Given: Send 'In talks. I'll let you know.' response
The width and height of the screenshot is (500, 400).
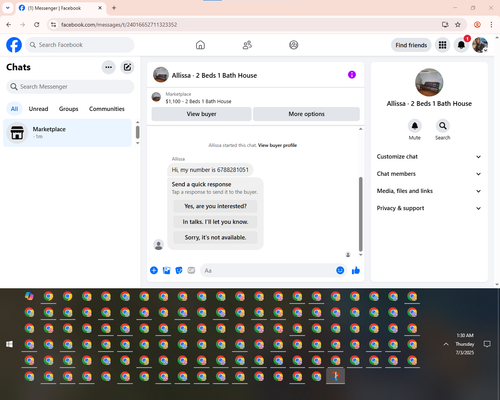Looking at the screenshot, I should tap(215, 222).
